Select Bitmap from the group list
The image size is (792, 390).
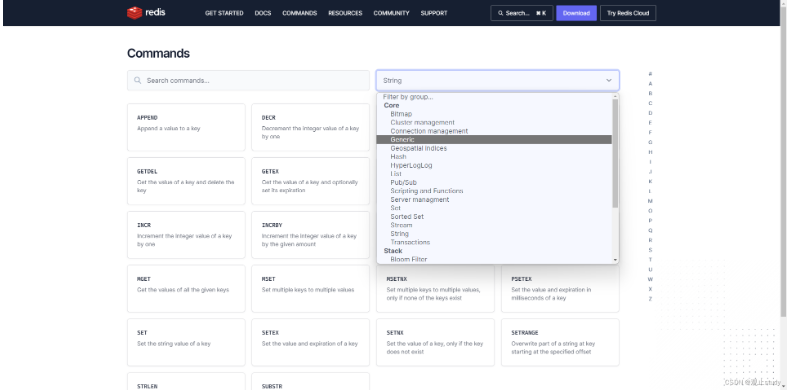pyautogui.click(x=493, y=114)
